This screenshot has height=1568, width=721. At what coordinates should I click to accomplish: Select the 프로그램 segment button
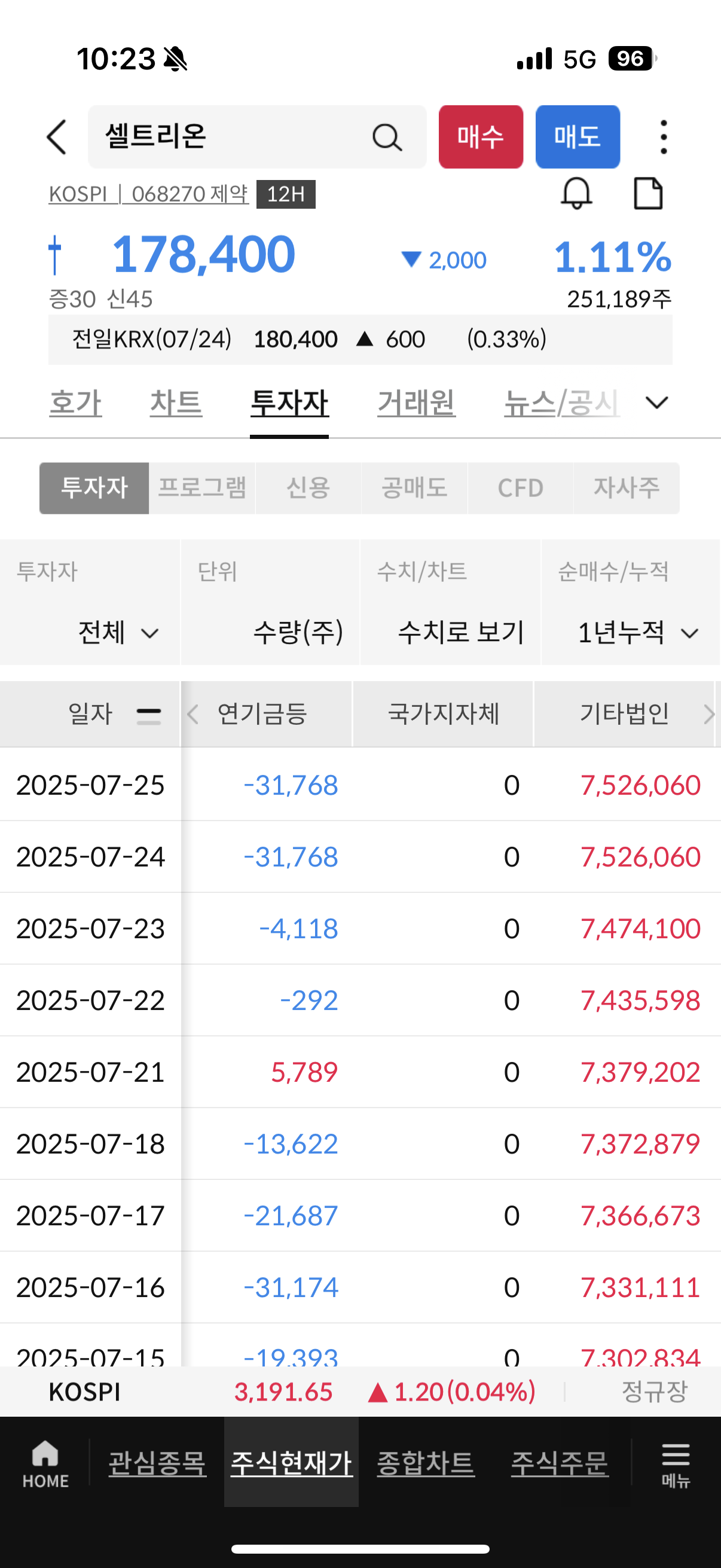click(x=202, y=488)
